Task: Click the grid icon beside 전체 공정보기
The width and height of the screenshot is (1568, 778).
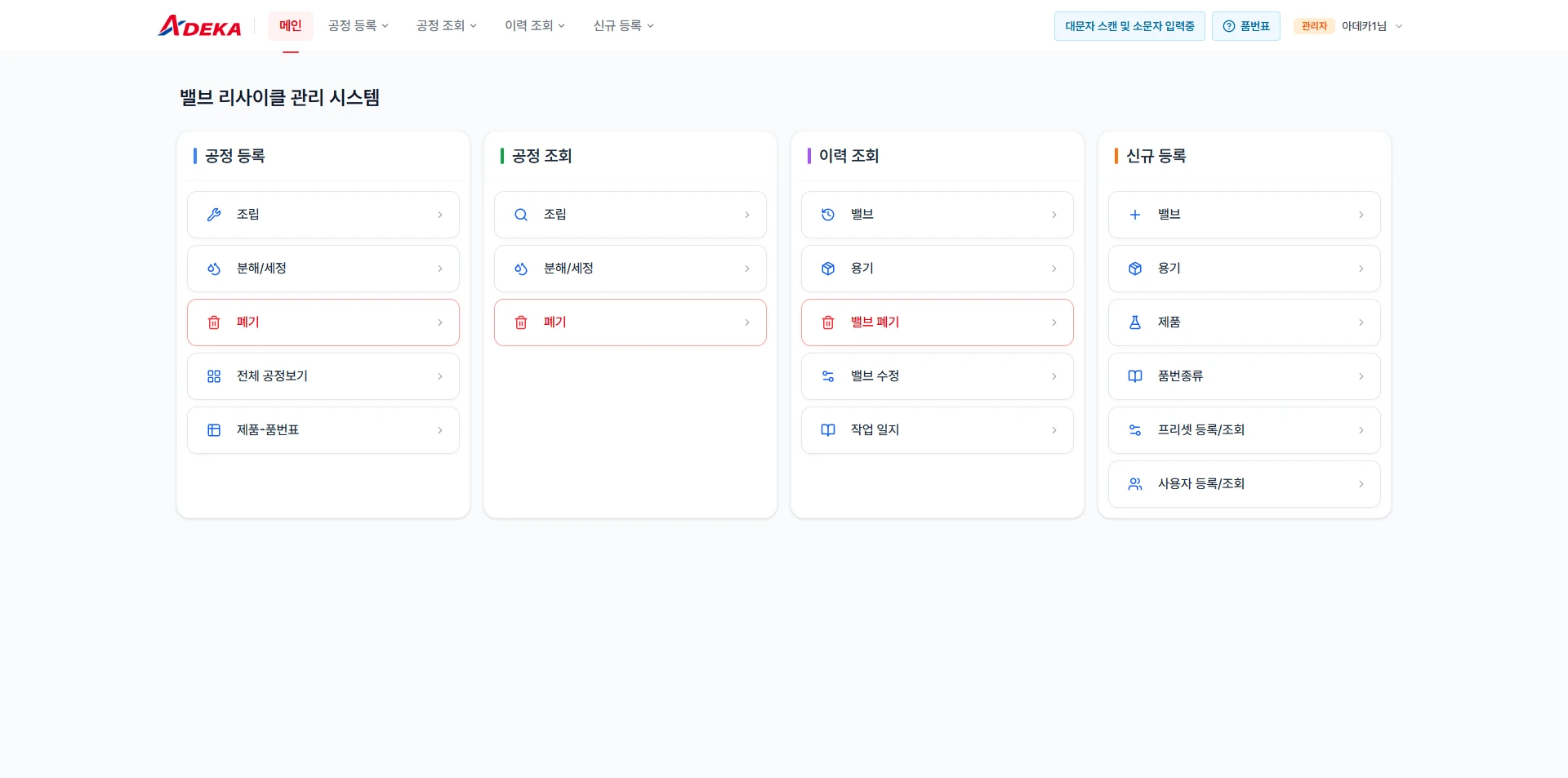Action: click(x=214, y=376)
